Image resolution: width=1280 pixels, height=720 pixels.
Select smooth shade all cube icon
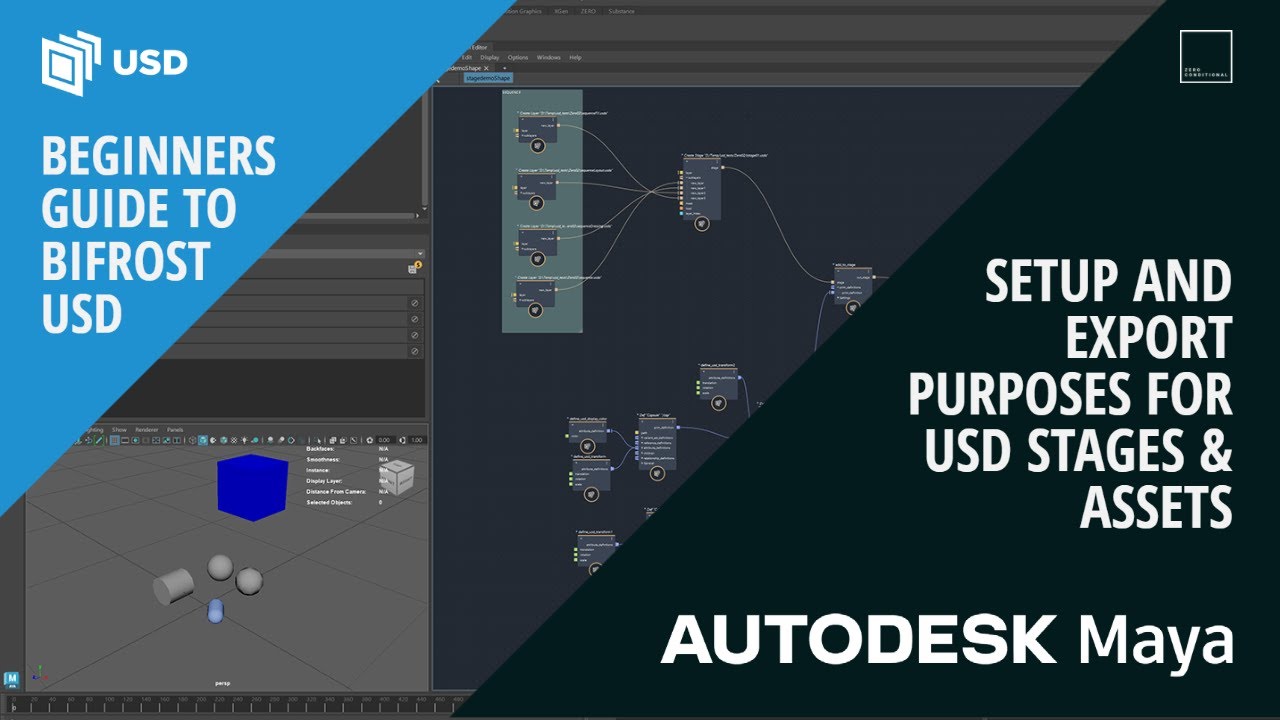coord(203,440)
